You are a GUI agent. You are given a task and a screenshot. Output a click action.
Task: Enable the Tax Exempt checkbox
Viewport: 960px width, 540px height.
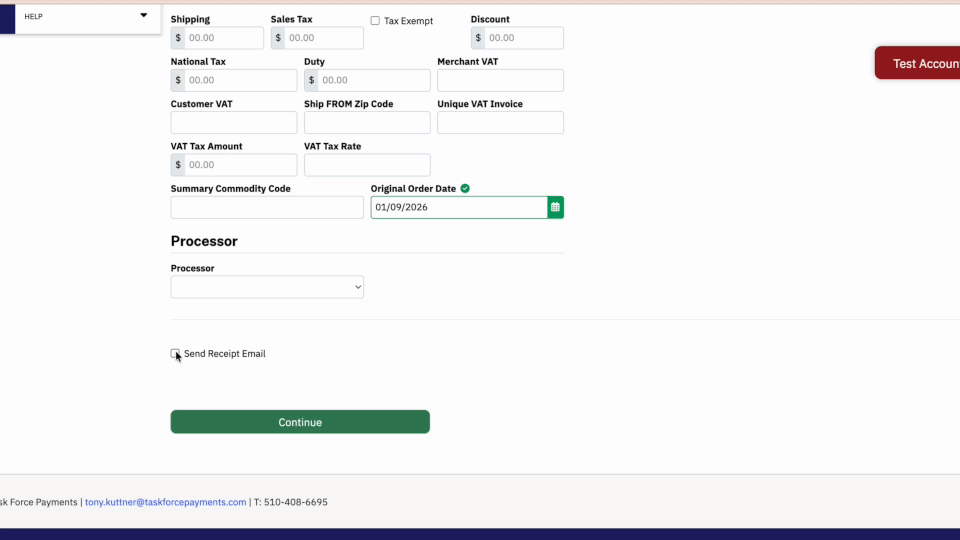pos(375,21)
